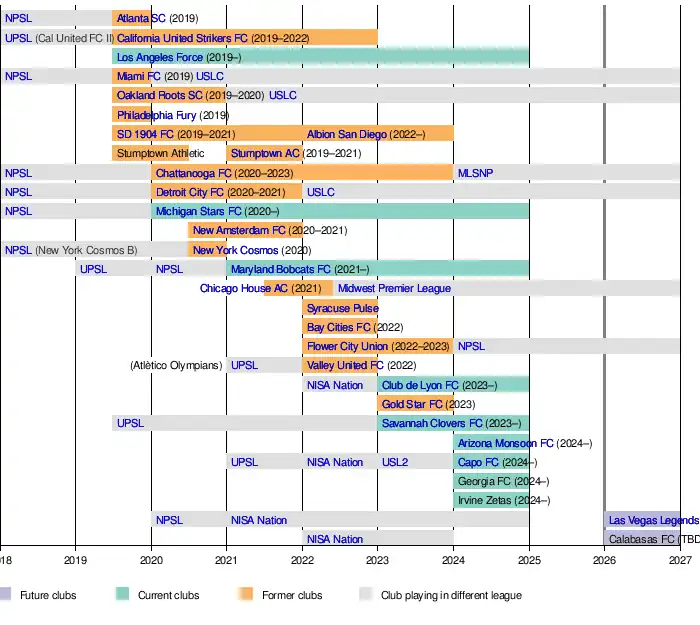
Task: Click the Stumptown AC link
Action: (265, 154)
